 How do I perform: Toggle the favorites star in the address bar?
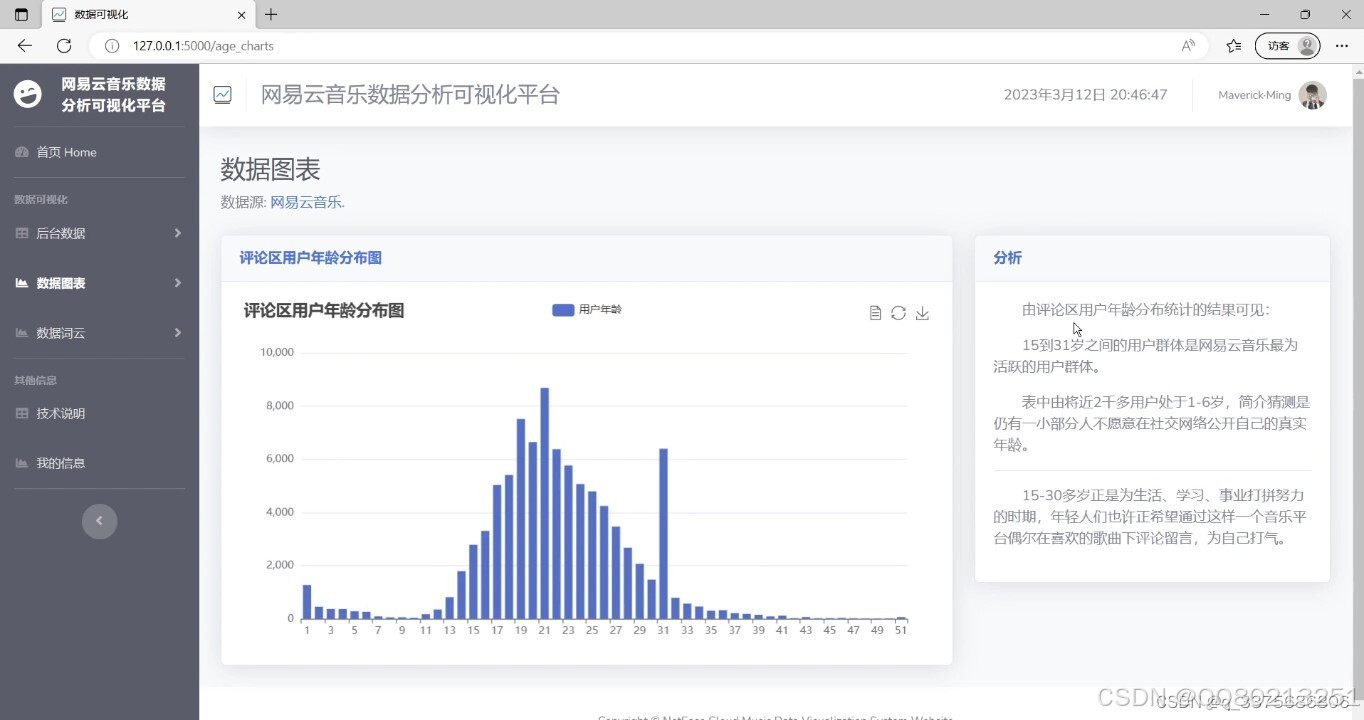[x=1233, y=46]
